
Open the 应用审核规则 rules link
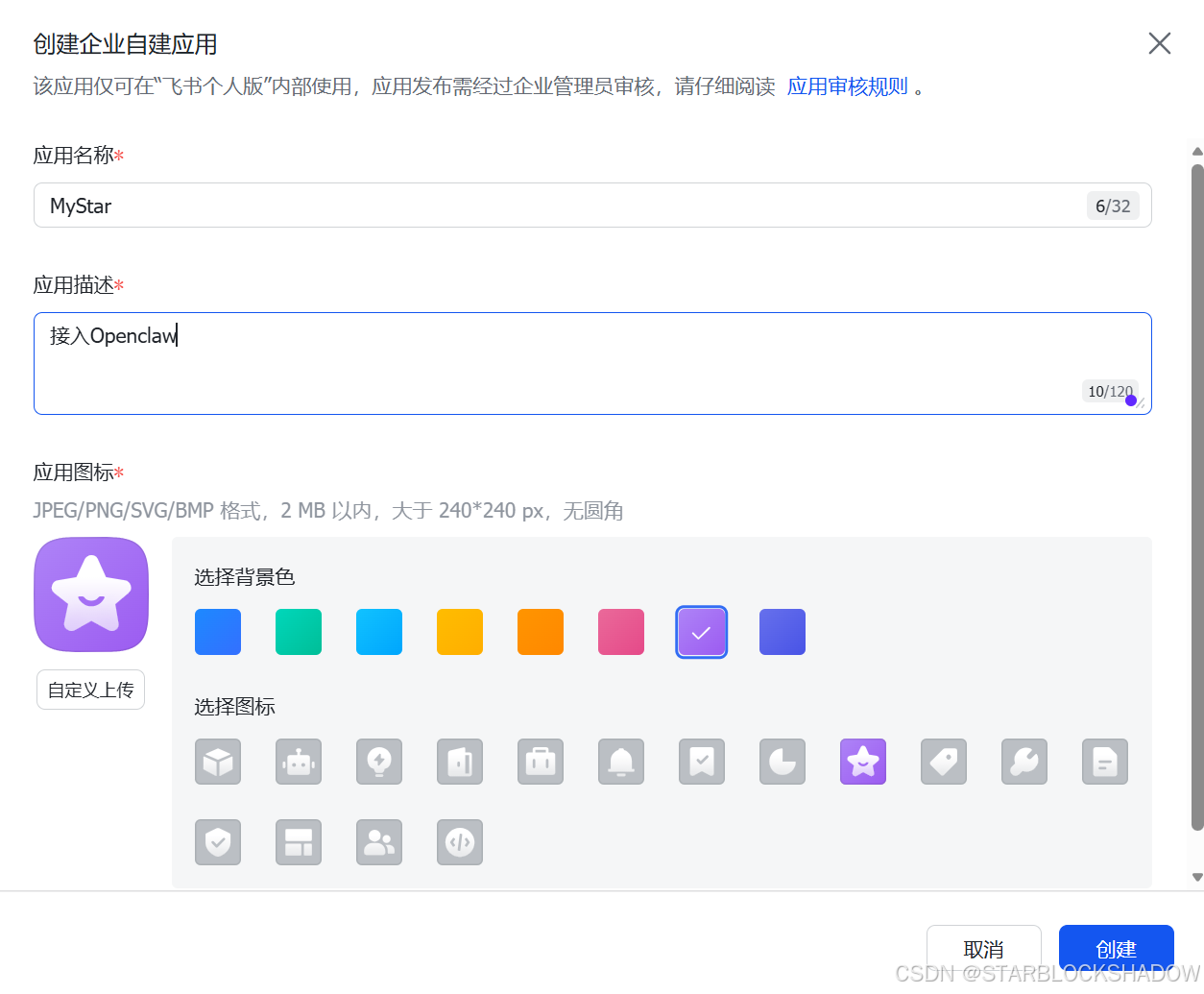coord(849,85)
